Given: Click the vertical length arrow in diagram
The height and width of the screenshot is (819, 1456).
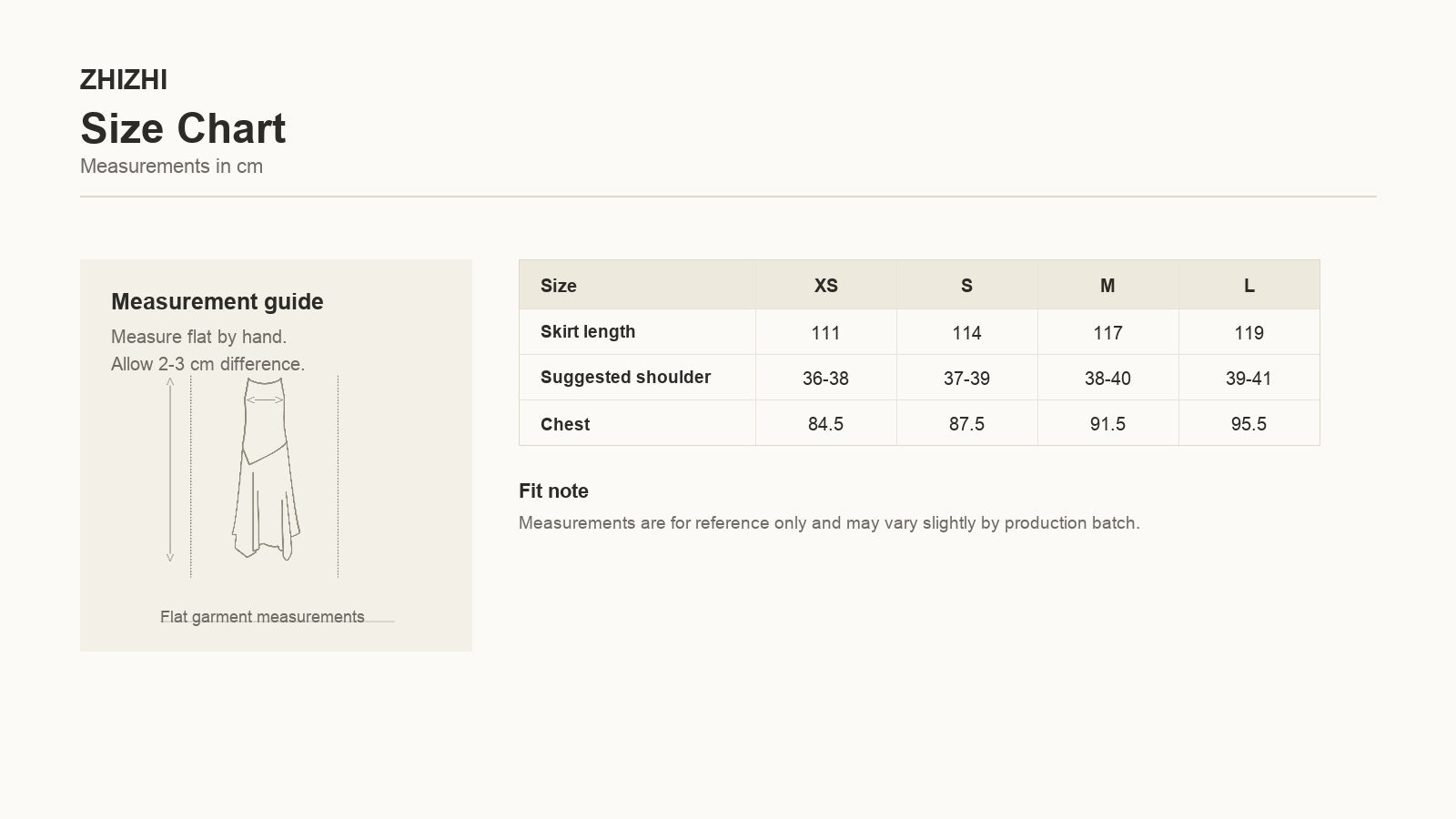Looking at the screenshot, I should 170,470.
